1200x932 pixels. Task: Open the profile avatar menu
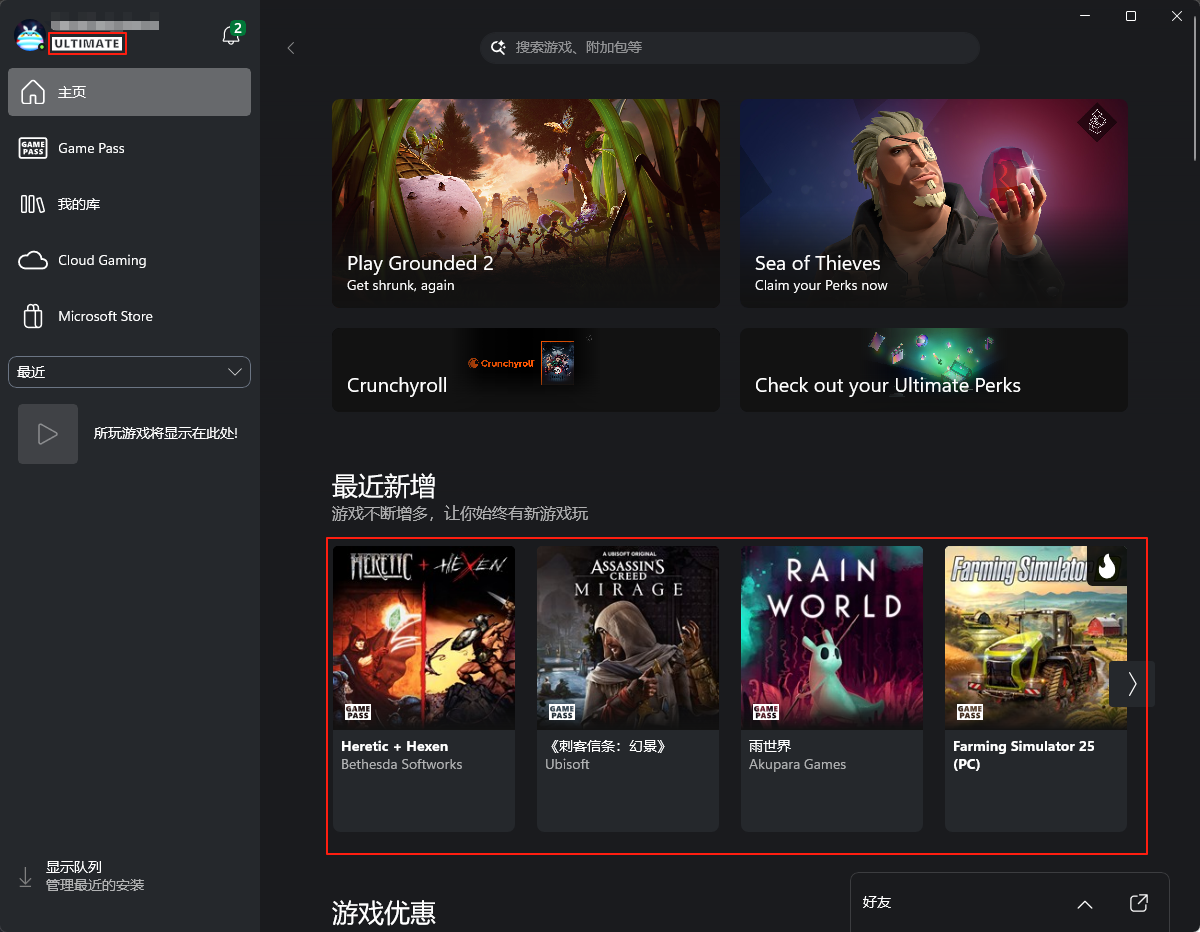pyautogui.click(x=30, y=36)
